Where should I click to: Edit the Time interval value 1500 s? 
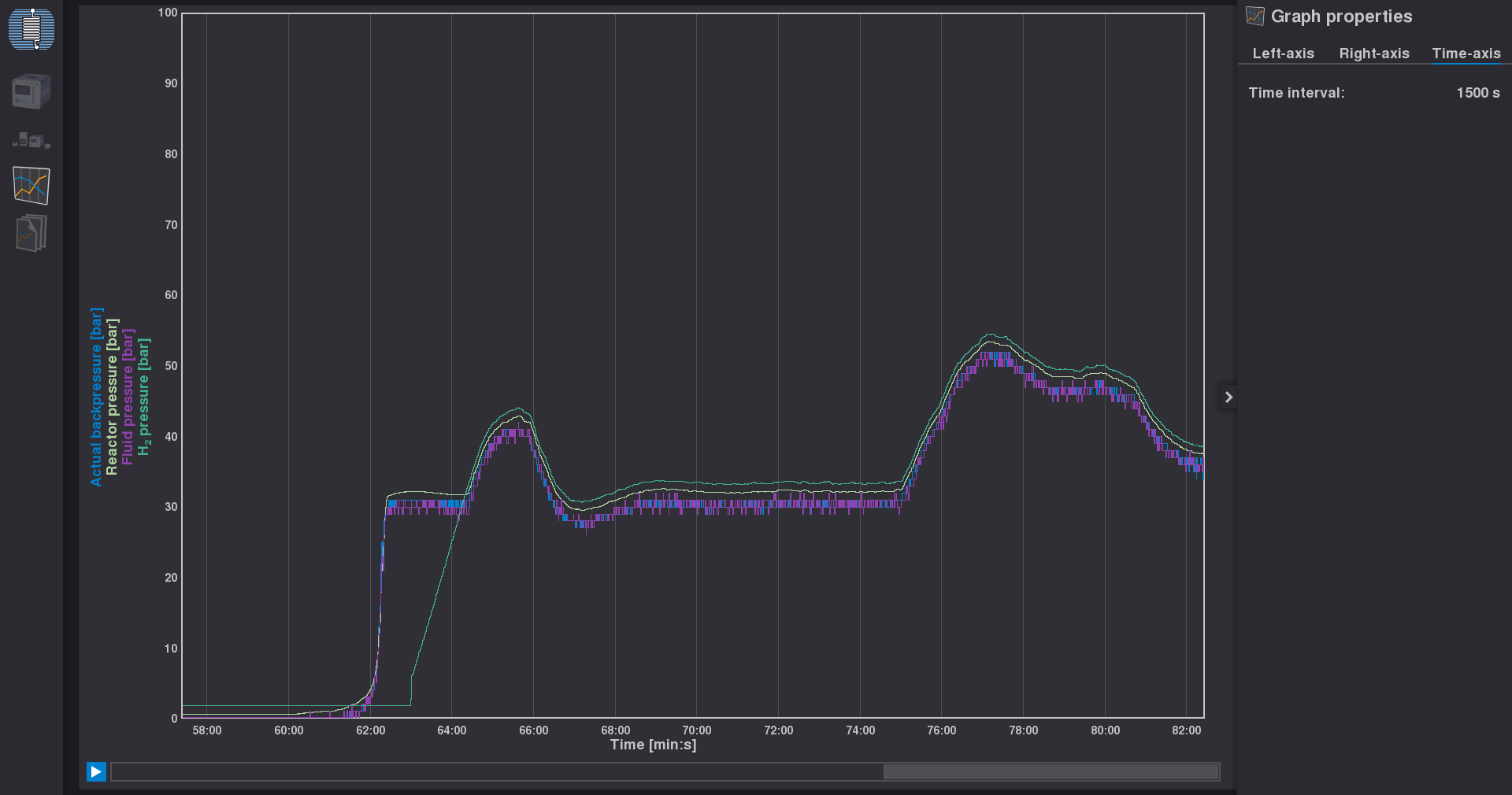pyautogui.click(x=1478, y=93)
